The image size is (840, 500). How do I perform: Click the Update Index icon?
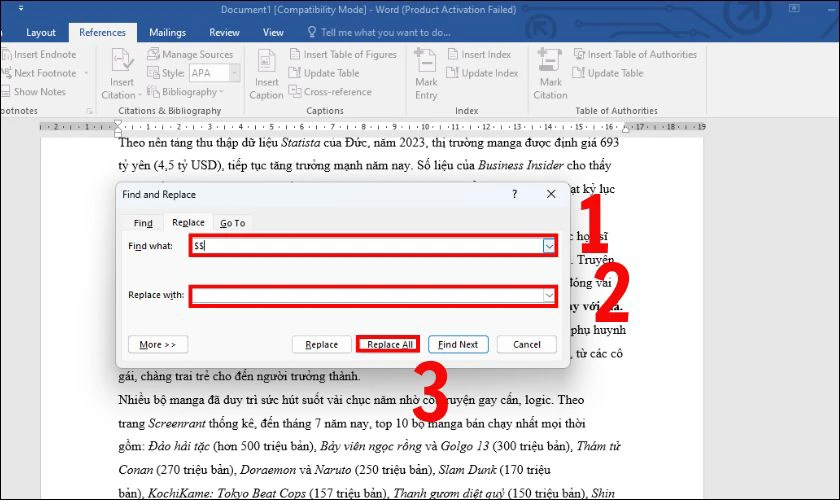[x=453, y=73]
